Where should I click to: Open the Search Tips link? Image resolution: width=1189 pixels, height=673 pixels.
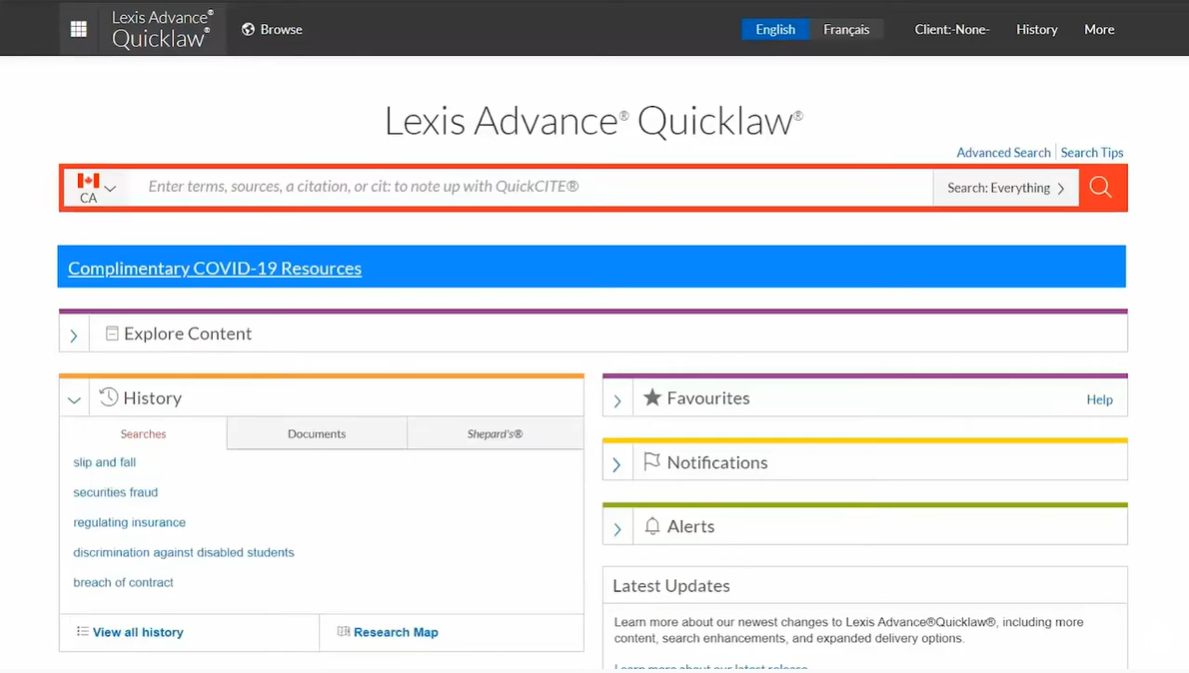click(1092, 152)
